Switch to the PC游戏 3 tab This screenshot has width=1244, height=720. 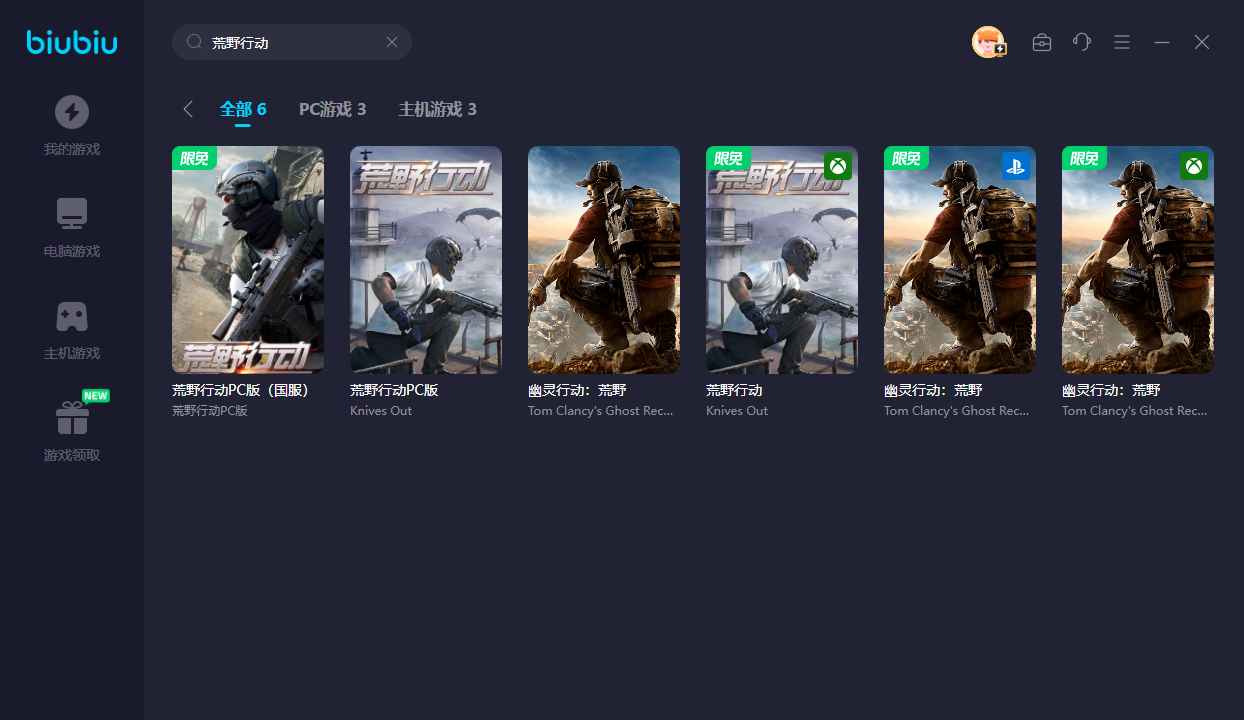(332, 109)
